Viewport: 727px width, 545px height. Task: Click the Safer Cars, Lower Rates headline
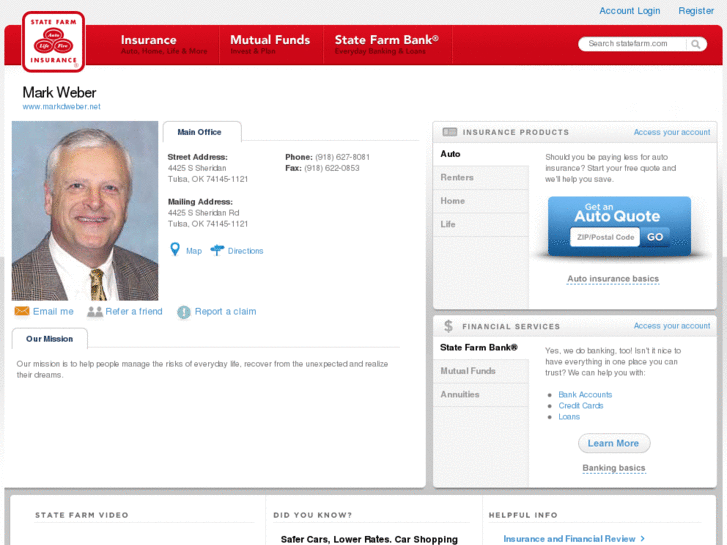coord(369,539)
